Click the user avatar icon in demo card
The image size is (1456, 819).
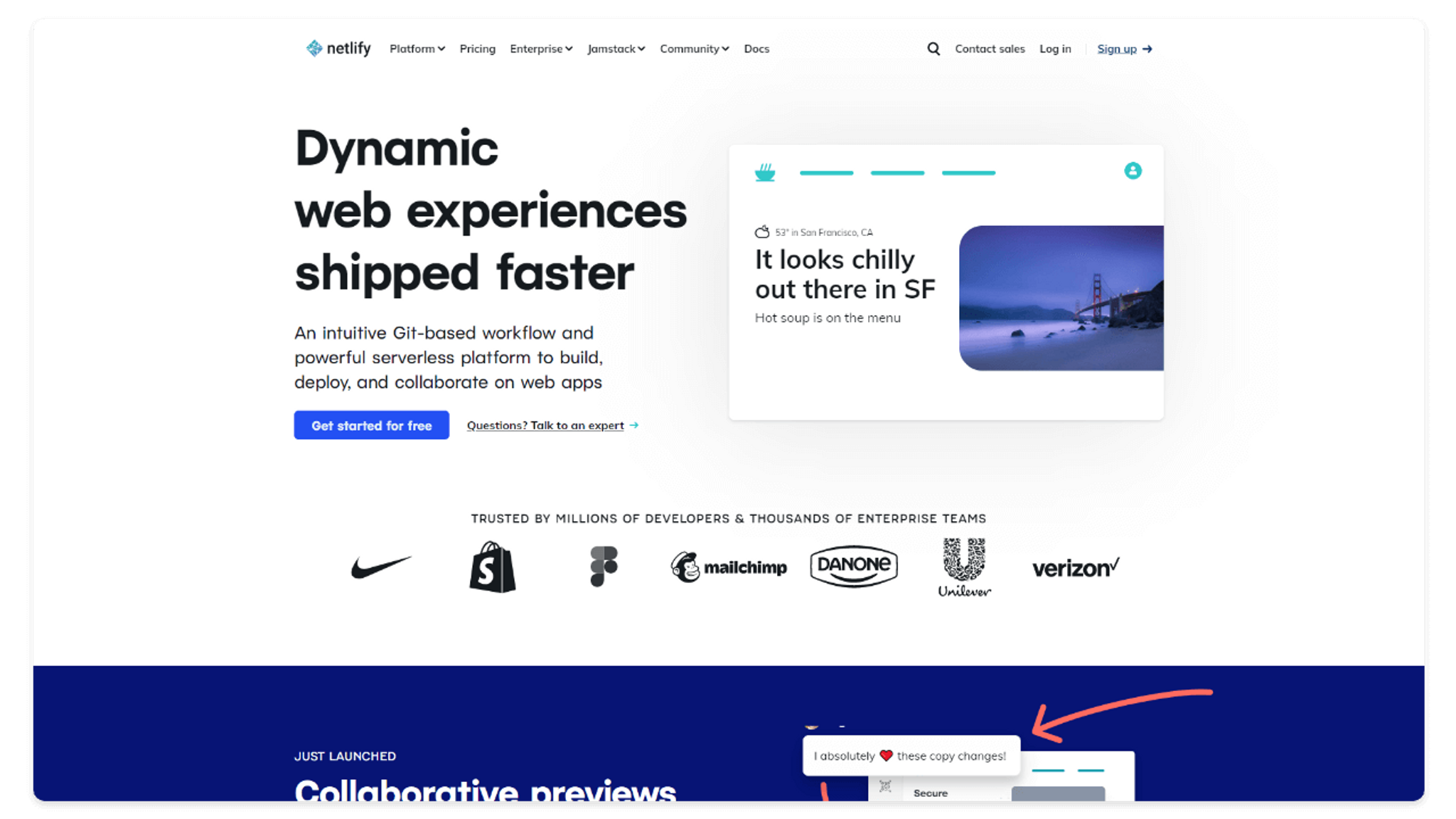(1133, 171)
